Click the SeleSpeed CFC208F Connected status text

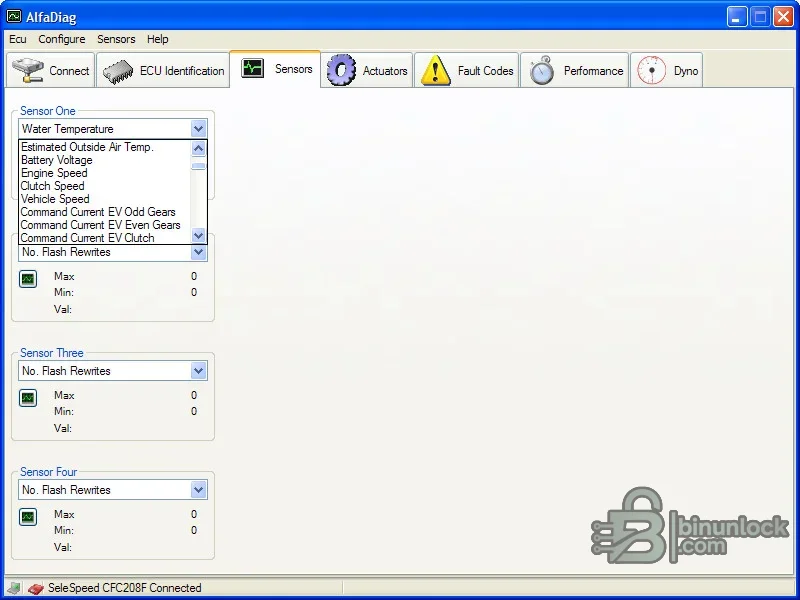click(124, 588)
